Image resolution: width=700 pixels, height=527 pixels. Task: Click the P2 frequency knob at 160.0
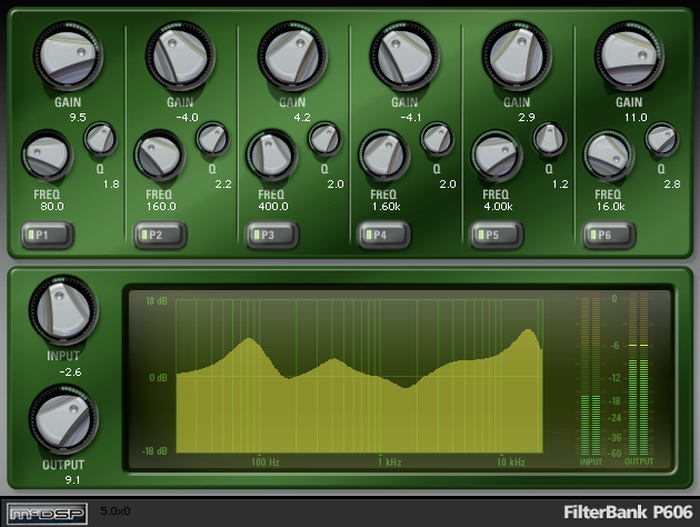[x=159, y=156]
